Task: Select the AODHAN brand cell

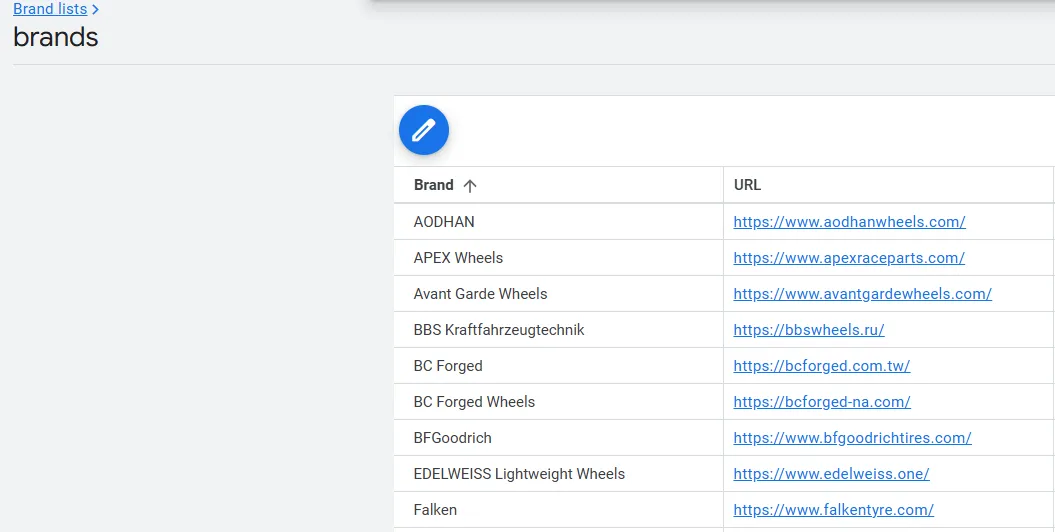Action: click(558, 222)
